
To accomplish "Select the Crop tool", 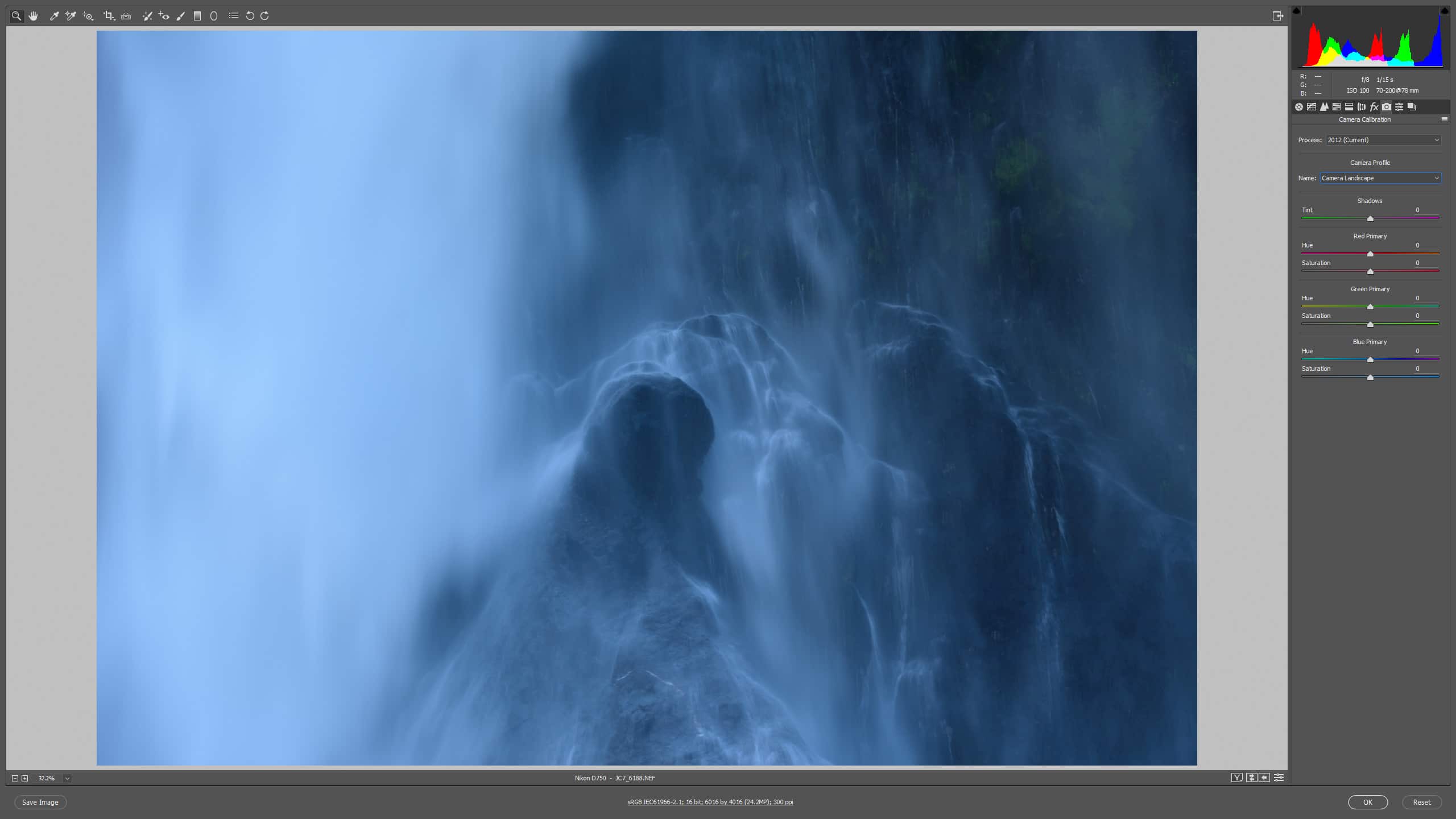I will click(109, 16).
